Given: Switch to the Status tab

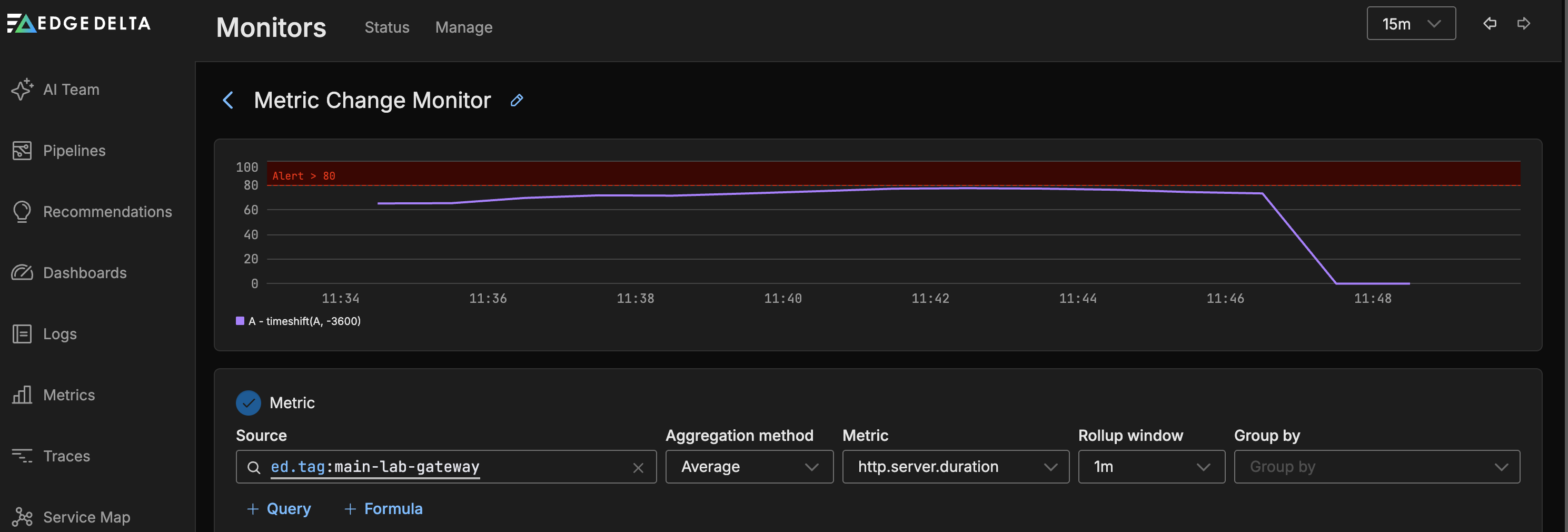Looking at the screenshot, I should 386,27.
